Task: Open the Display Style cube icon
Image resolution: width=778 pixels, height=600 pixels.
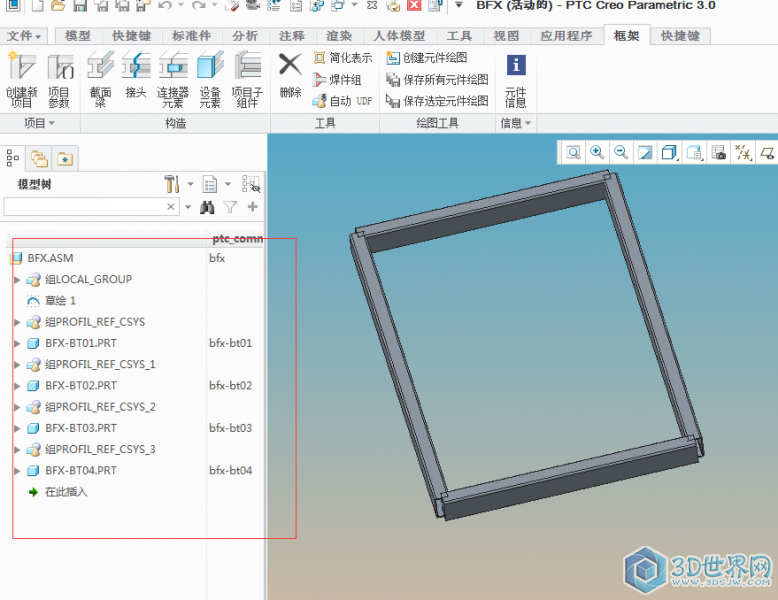Action: coord(669,152)
